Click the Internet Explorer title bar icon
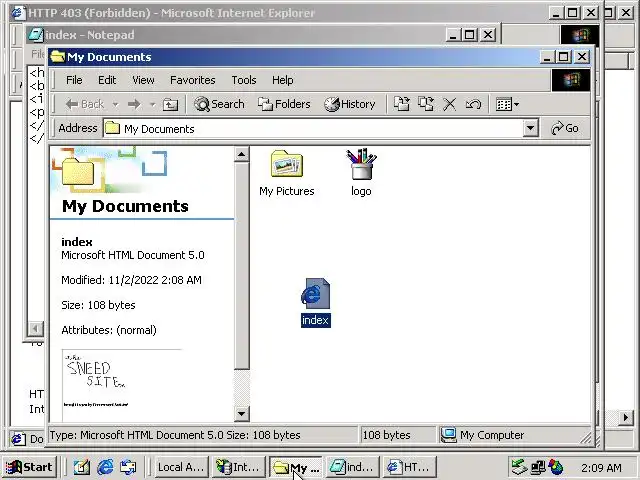Viewport: 640px width, 480px height. coord(18,13)
